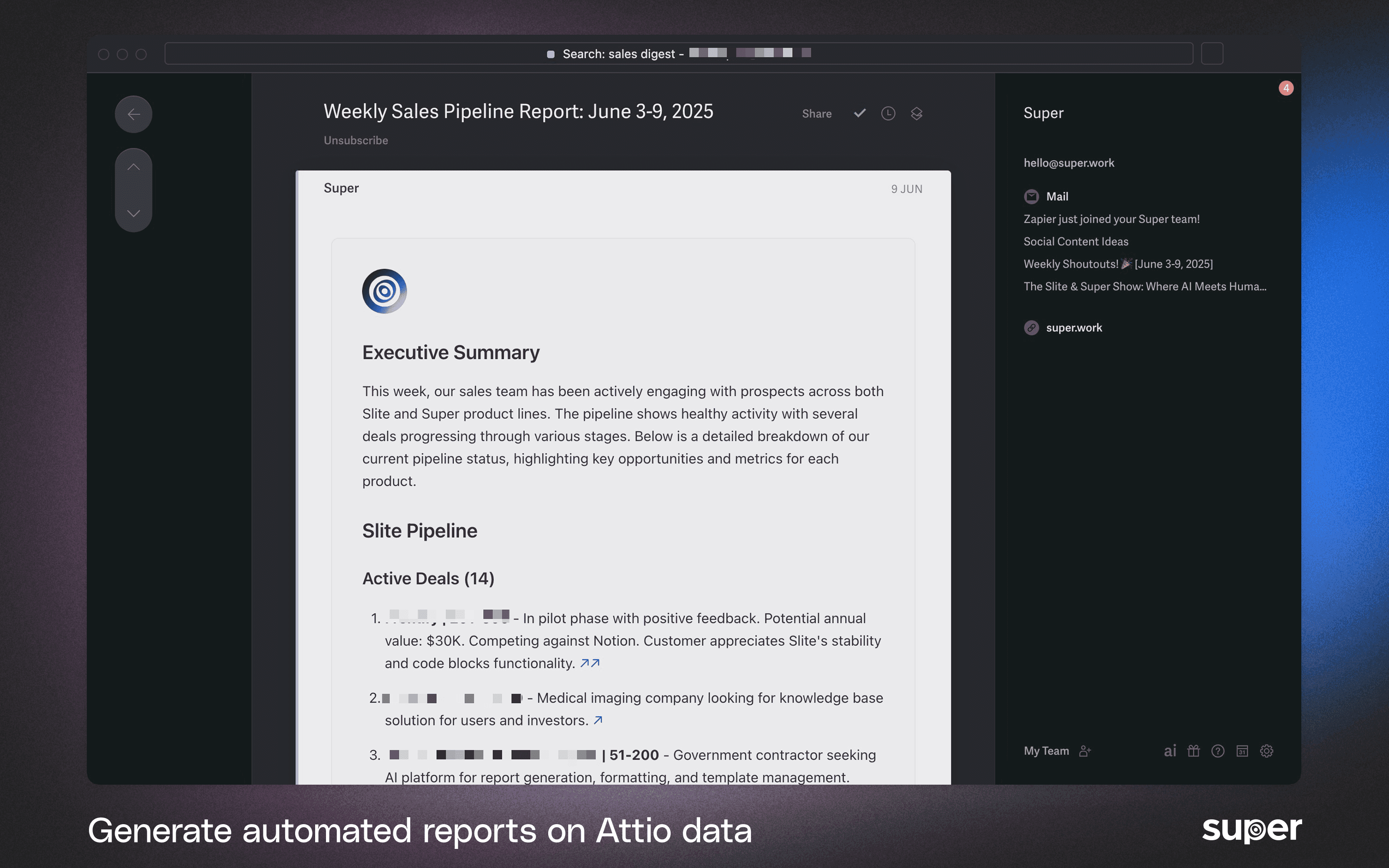Screen dimensions: 1389x868
Task: Open 'Zapier just joined your Super team!' mail
Action: click(x=1111, y=219)
